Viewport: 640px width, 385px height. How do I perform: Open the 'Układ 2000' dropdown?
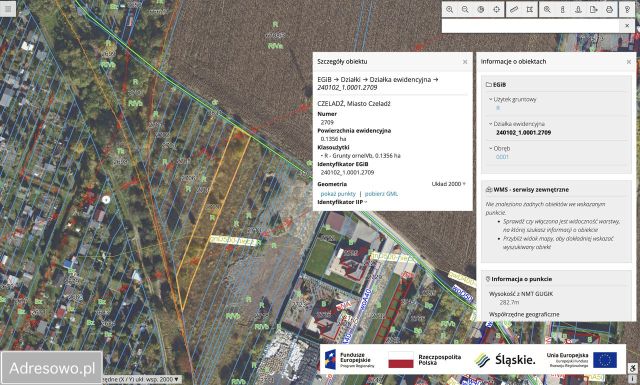(449, 184)
